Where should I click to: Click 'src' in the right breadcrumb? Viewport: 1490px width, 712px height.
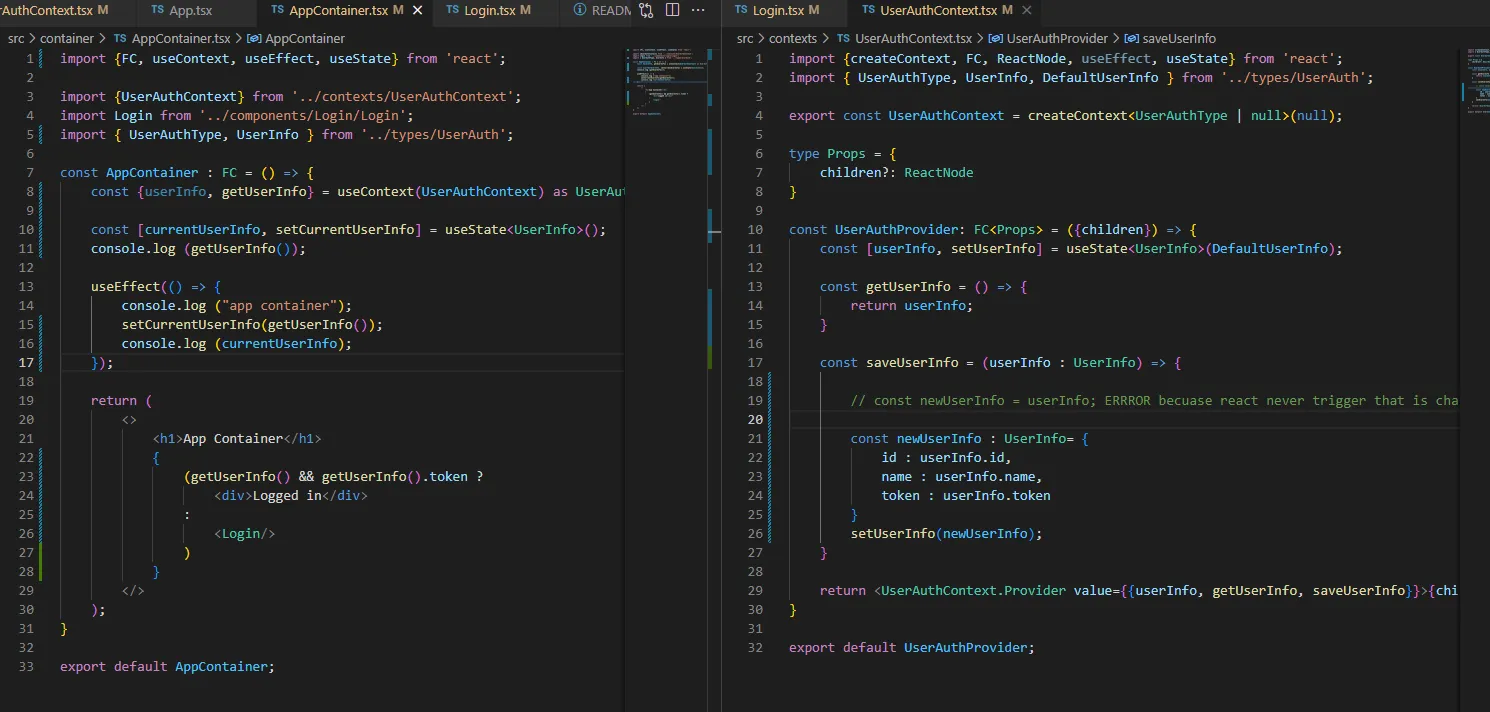click(747, 38)
